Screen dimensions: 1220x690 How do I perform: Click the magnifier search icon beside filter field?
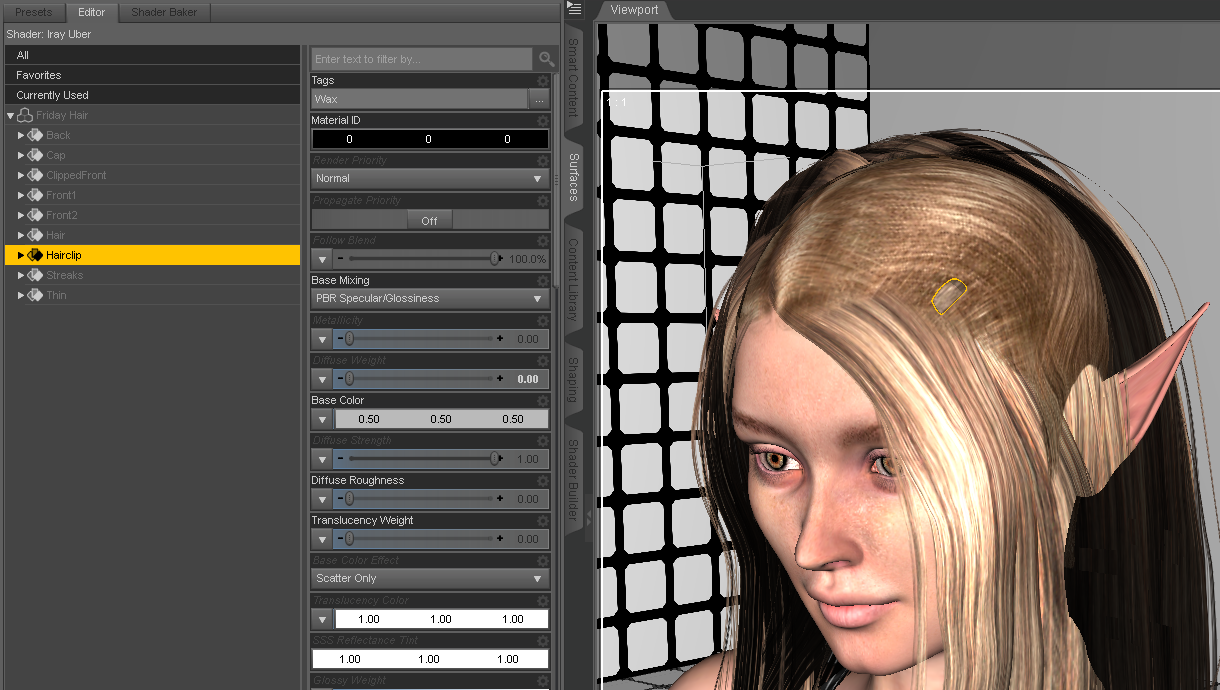tap(546, 59)
